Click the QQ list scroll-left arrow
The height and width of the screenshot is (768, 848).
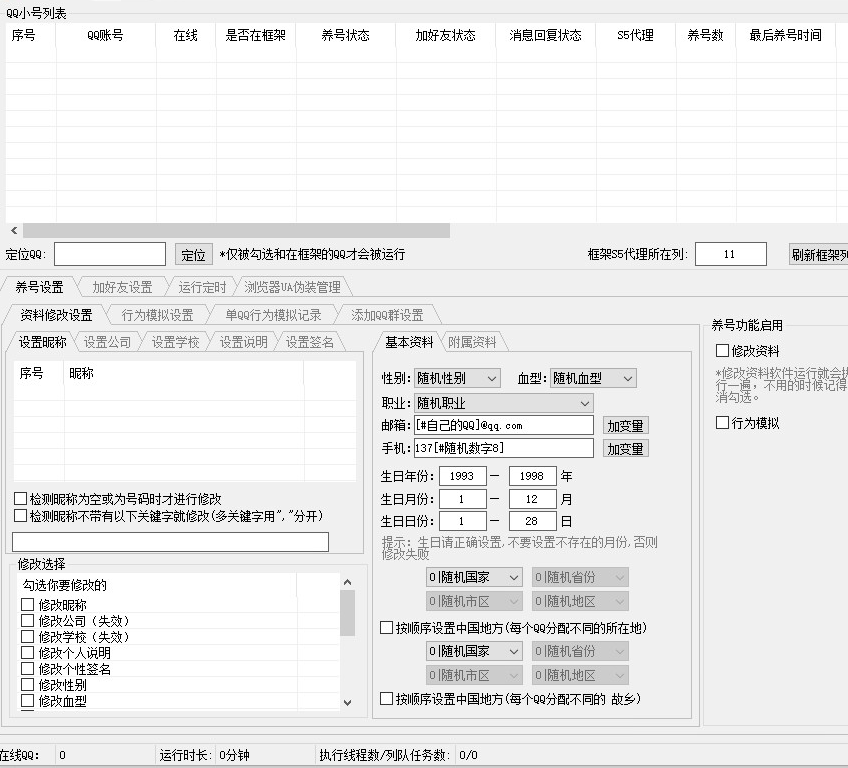[x=14, y=231]
